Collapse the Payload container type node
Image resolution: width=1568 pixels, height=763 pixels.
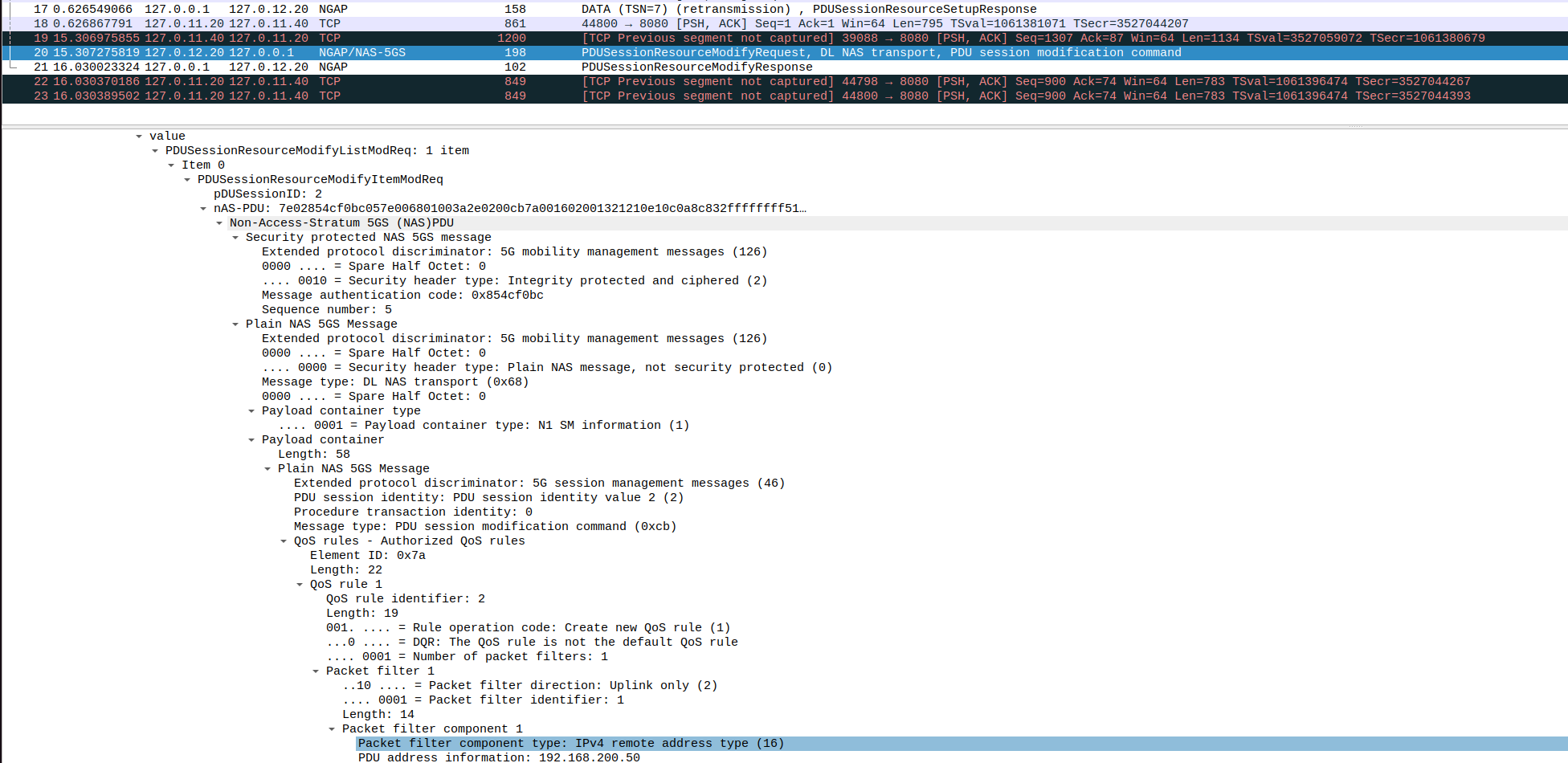pyautogui.click(x=251, y=410)
